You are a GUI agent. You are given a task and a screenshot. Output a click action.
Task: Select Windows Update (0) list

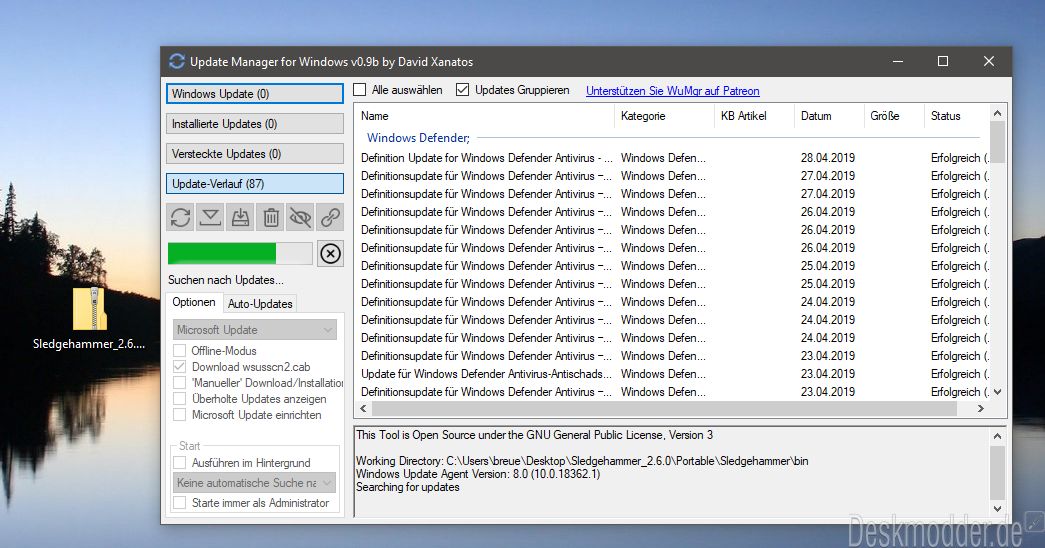pos(255,94)
